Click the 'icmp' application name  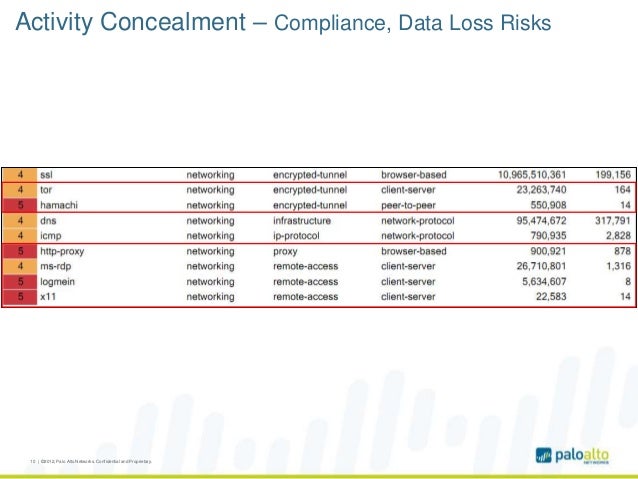coord(50,236)
